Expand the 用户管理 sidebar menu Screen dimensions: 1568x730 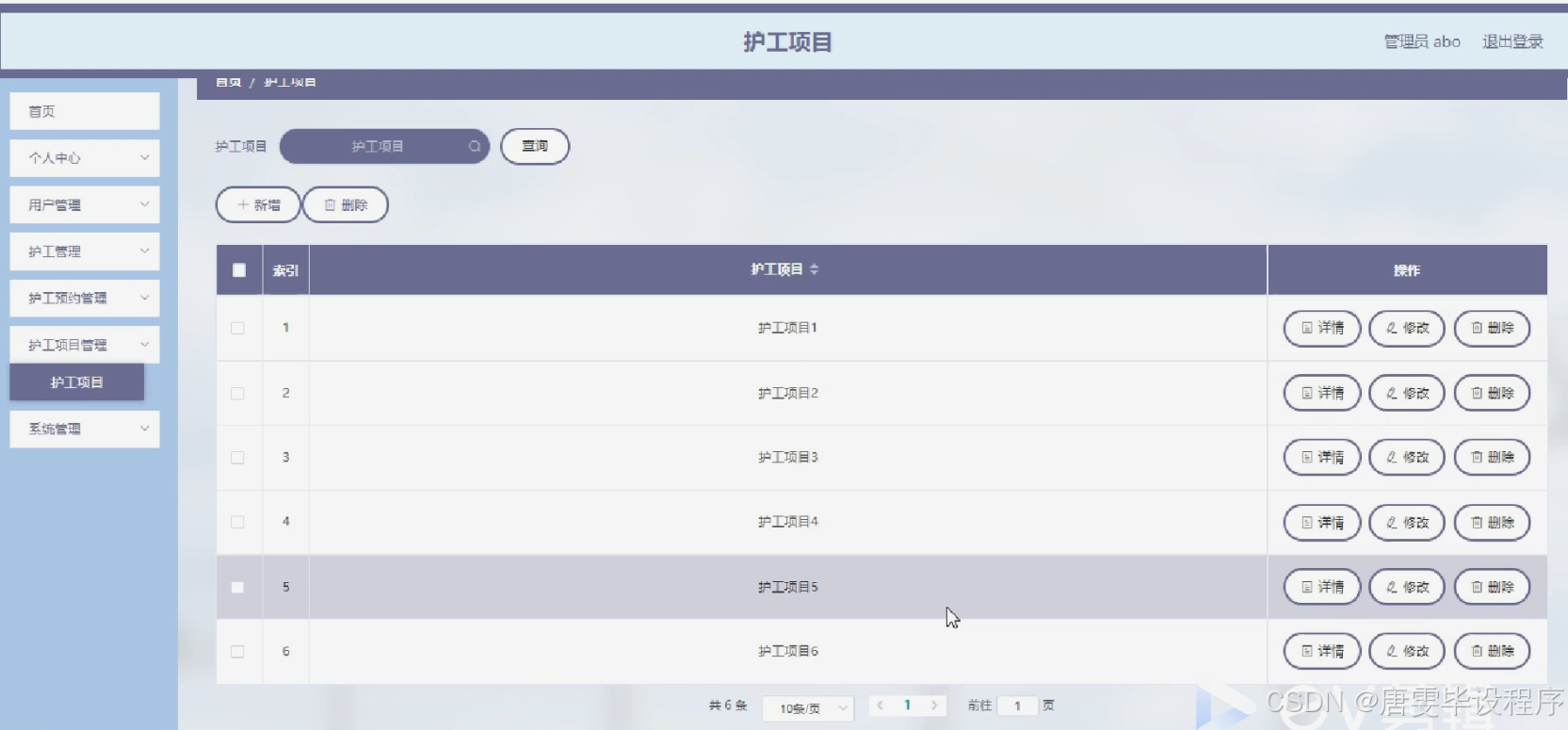click(85, 204)
